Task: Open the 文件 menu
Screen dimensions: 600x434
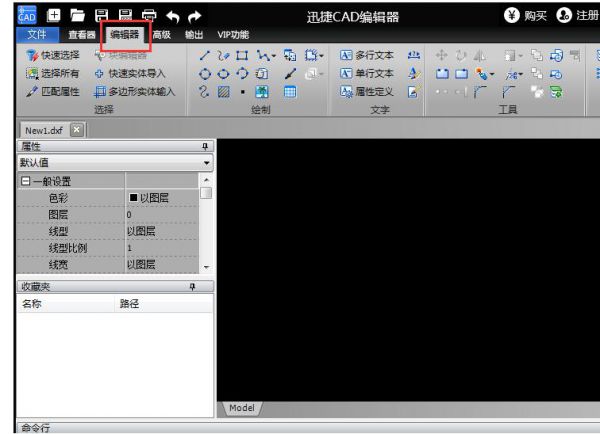Action: 35,36
